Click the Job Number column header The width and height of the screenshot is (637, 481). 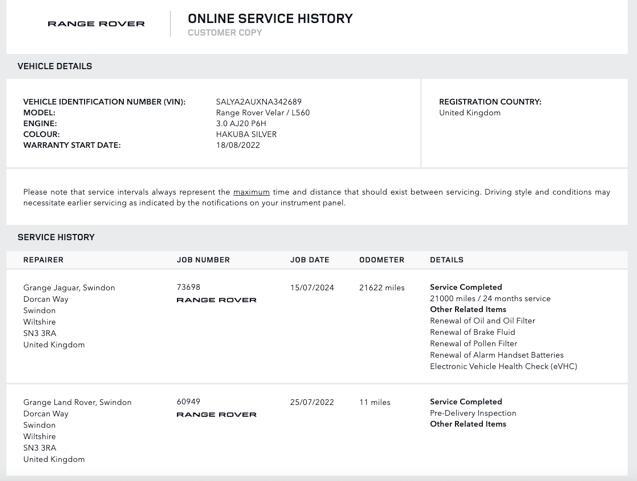point(203,260)
